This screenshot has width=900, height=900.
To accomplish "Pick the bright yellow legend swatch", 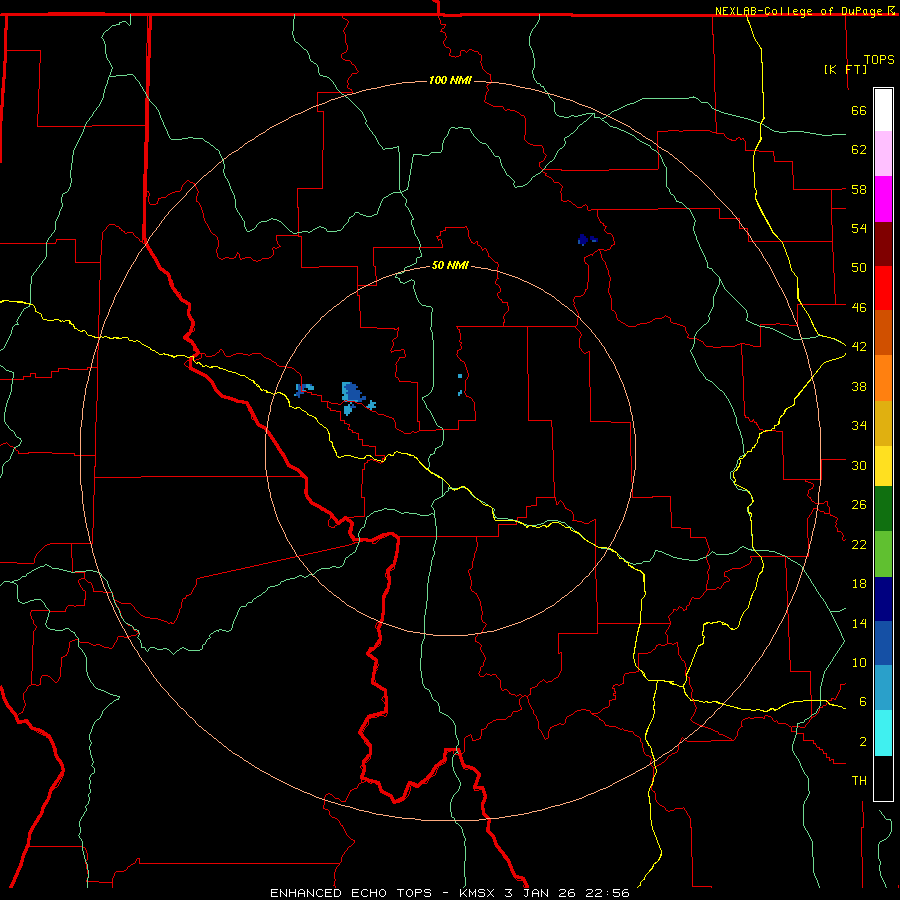I will (883, 466).
